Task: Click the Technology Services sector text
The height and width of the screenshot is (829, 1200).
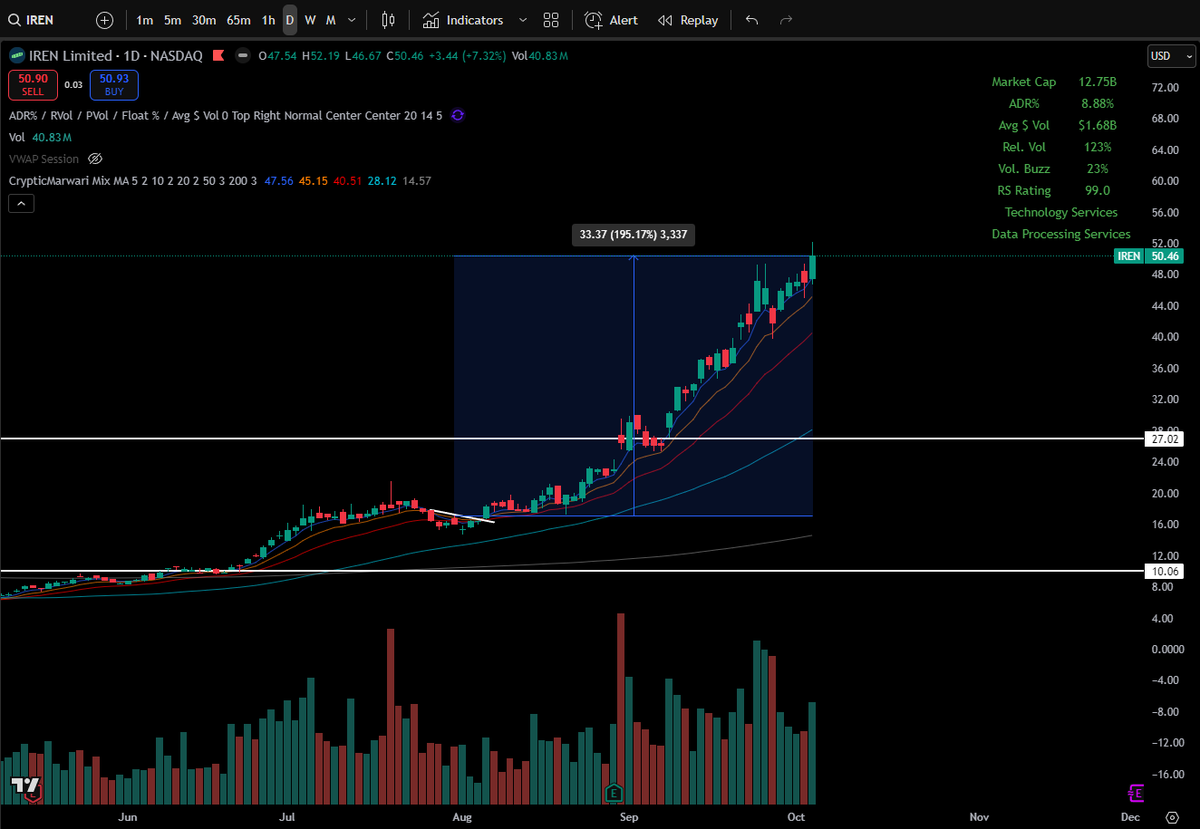Action: pos(1061,212)
